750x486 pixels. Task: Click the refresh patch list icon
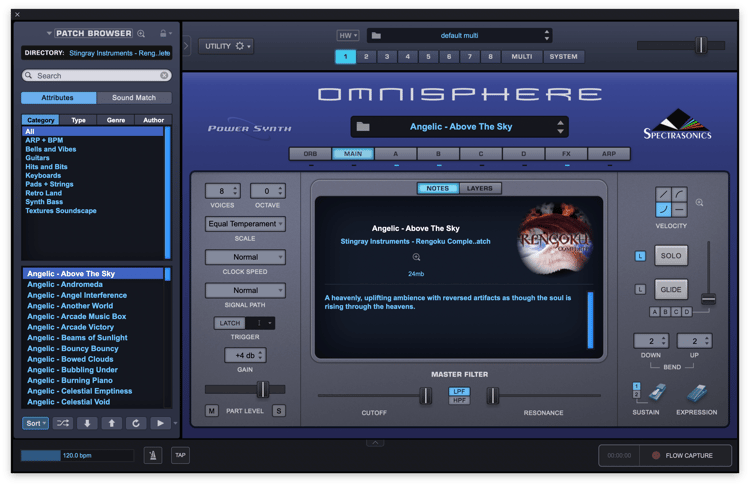(x=136, y=423)
